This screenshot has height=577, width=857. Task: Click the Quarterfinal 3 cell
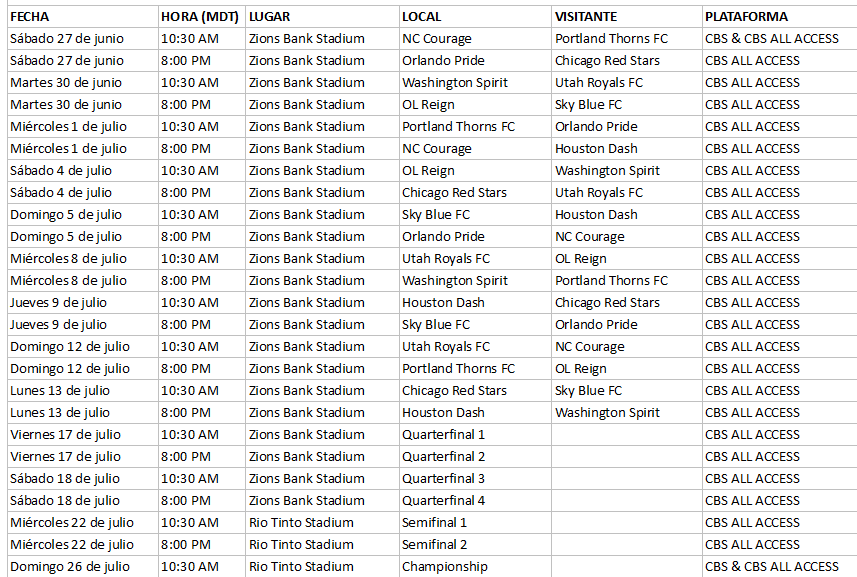(x=476, y=479)
